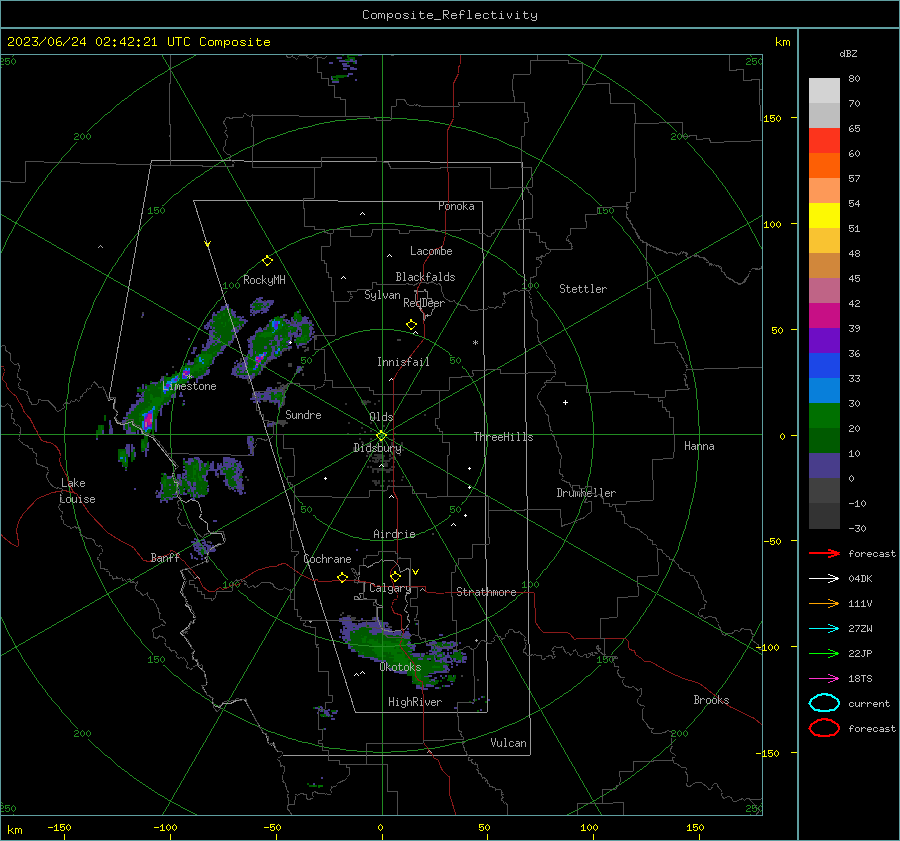Click the Sylvan label
The width and height of the screenshot is (900, 841).
[x=382, y=295]
